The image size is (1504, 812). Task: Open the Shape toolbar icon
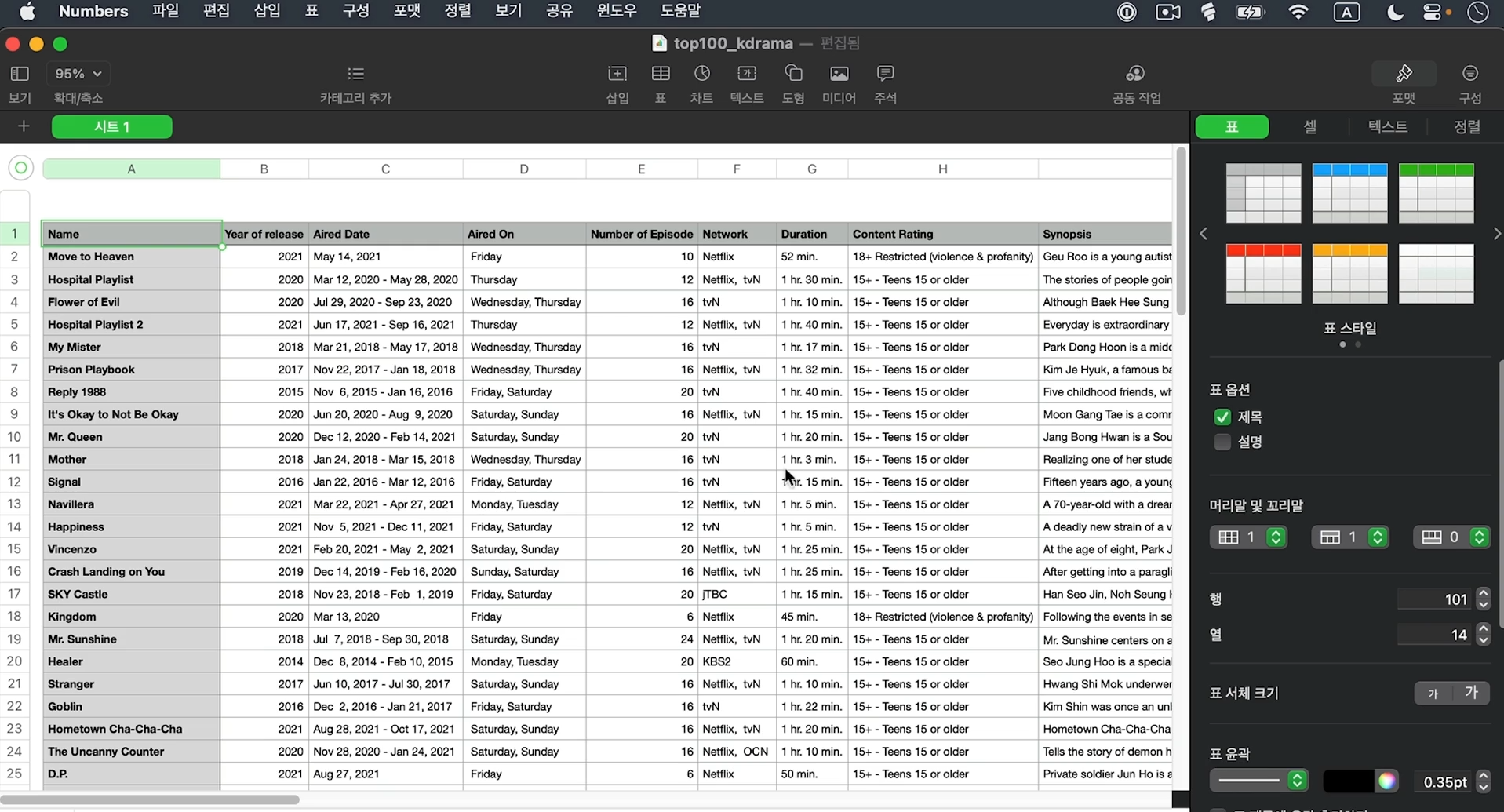pyautogui.click(x=793, y=74)
